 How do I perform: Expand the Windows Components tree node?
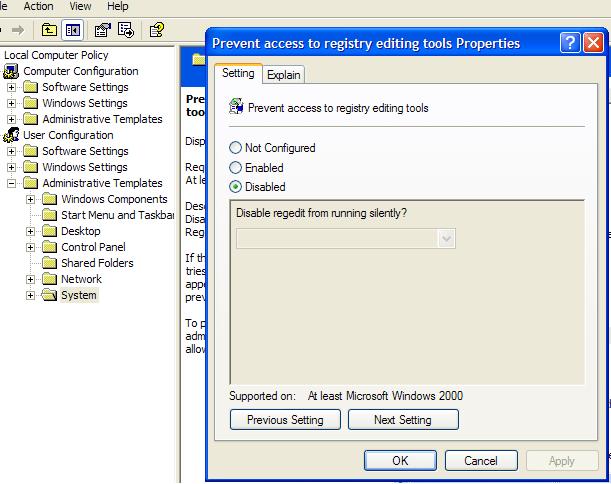point(31,199)
